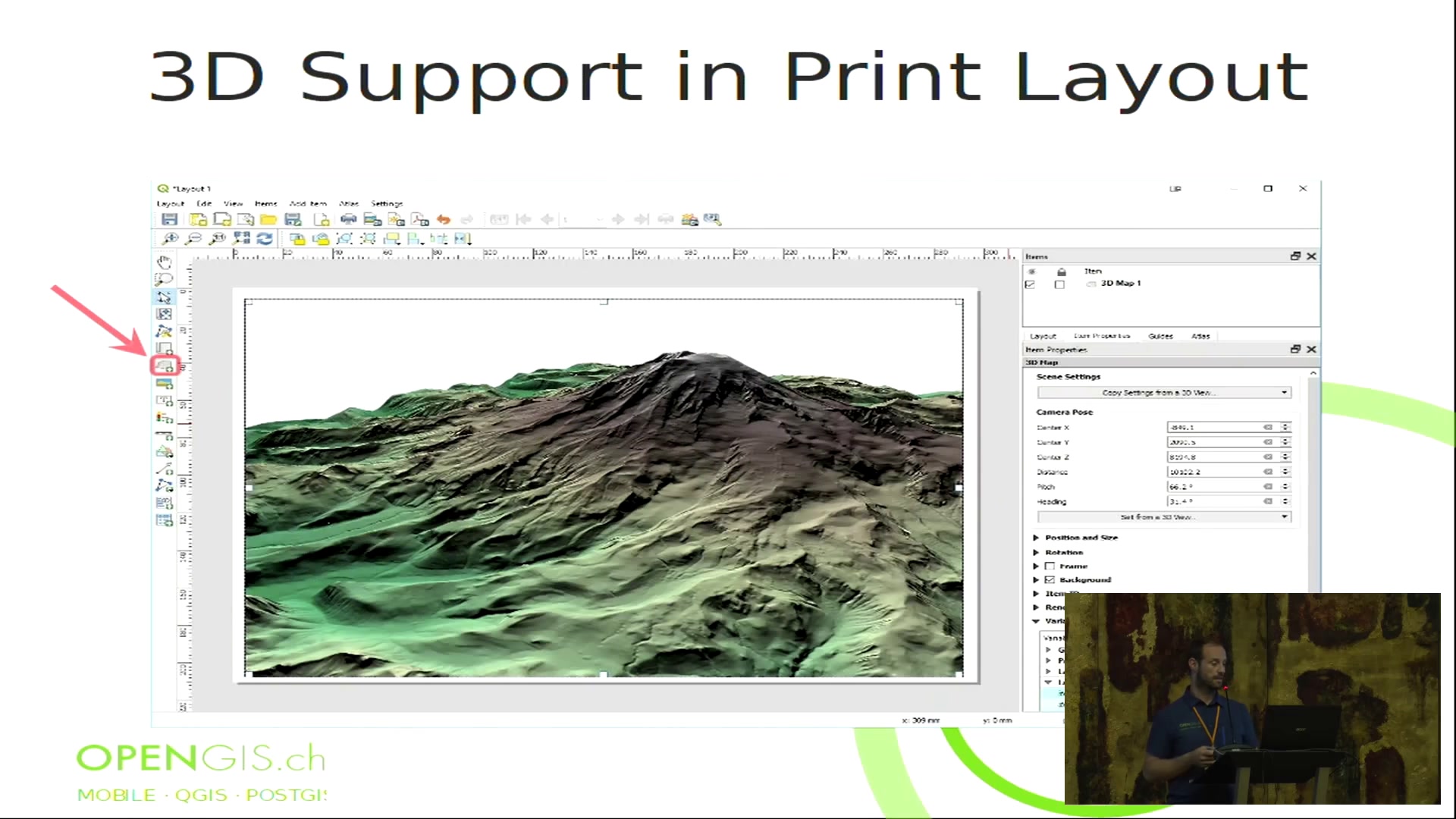
Task: Choose the Add Arrow tool
Action: click(x=164, y=469)
